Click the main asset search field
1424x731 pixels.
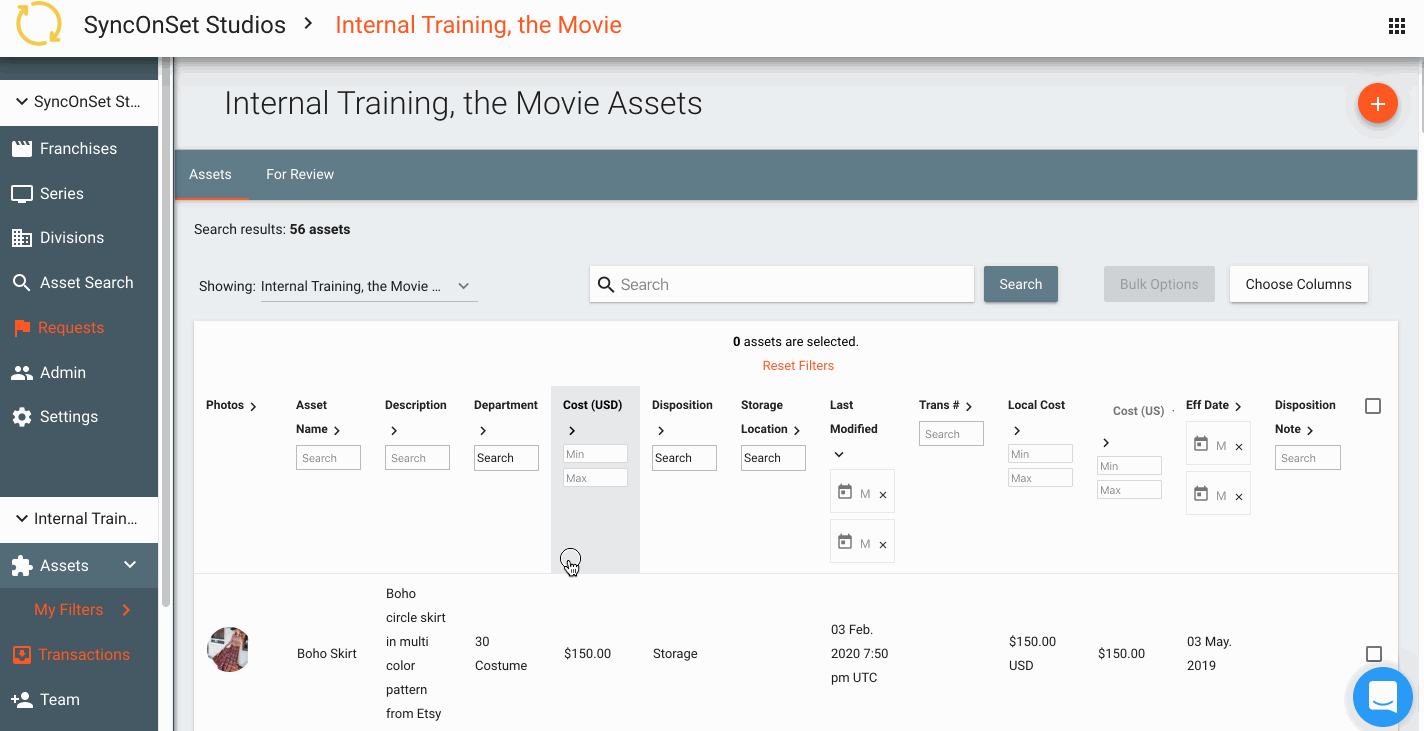(x=782, y=284)
